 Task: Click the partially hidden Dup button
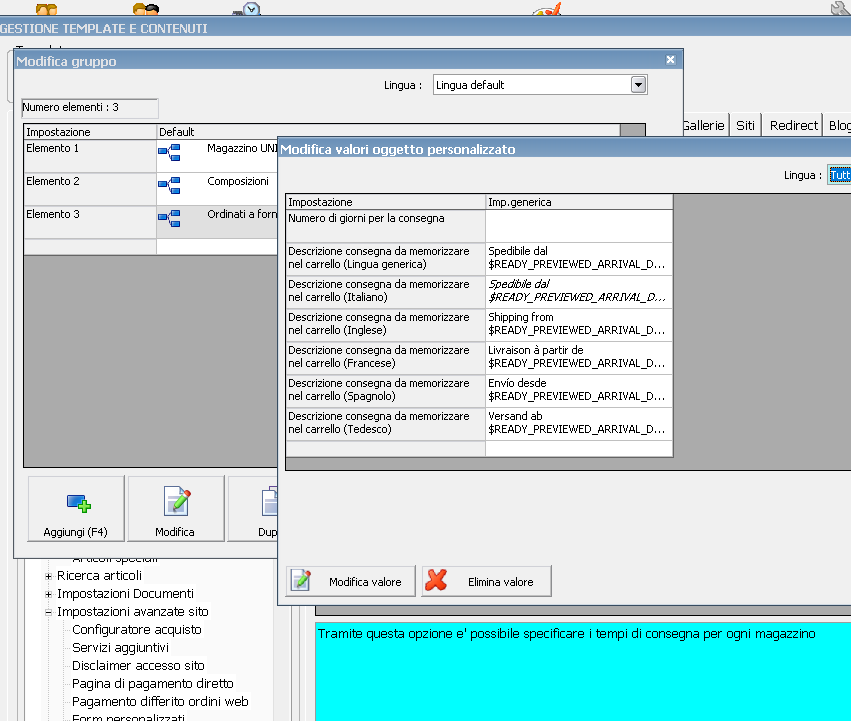click(253, 509)
